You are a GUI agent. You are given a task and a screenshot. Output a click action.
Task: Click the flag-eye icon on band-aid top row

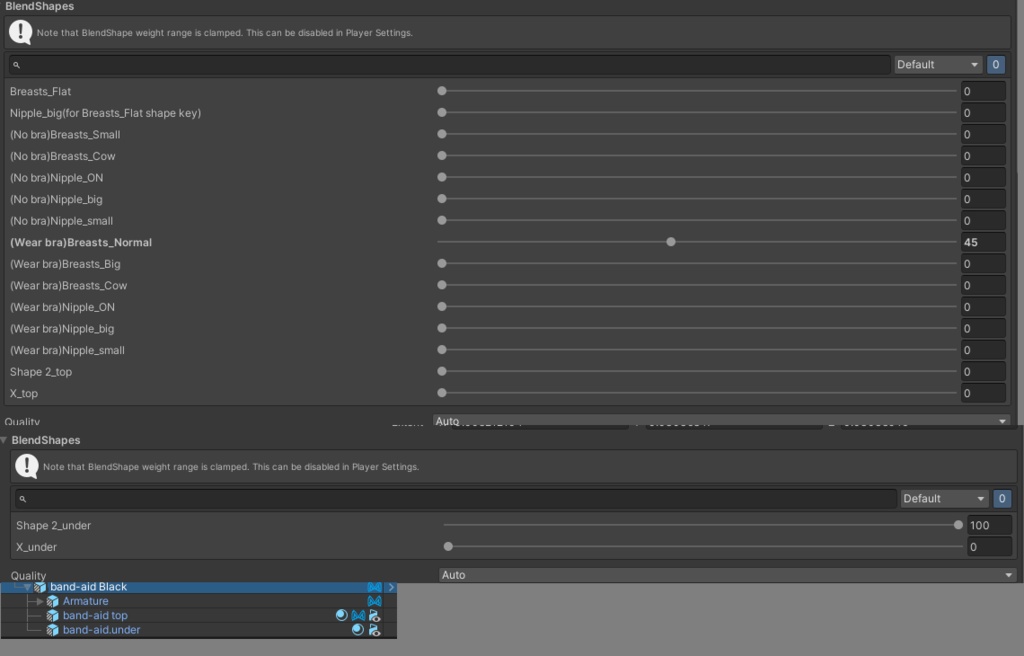[x=374, y=615]
